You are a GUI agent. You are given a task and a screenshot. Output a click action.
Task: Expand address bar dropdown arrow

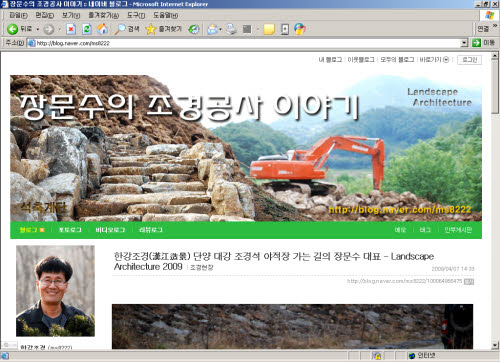pos(464,43)
